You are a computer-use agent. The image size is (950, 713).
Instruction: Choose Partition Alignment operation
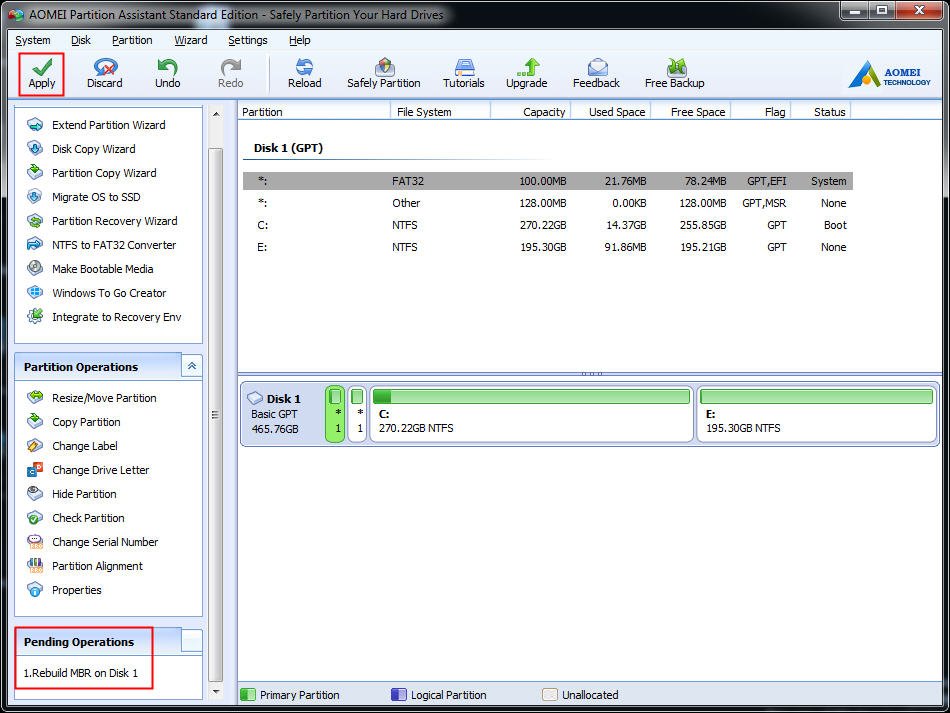[x=85, y=566]
